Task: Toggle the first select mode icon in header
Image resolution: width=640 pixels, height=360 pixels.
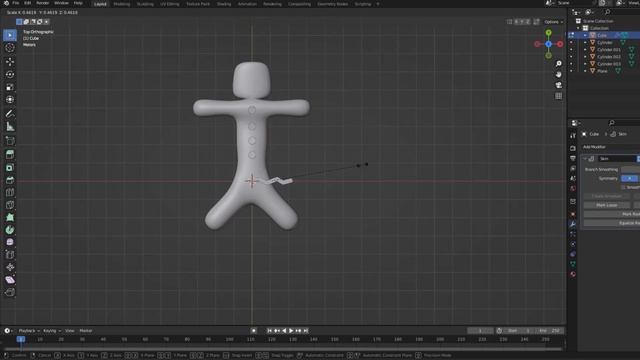Action: pos(19,22)
